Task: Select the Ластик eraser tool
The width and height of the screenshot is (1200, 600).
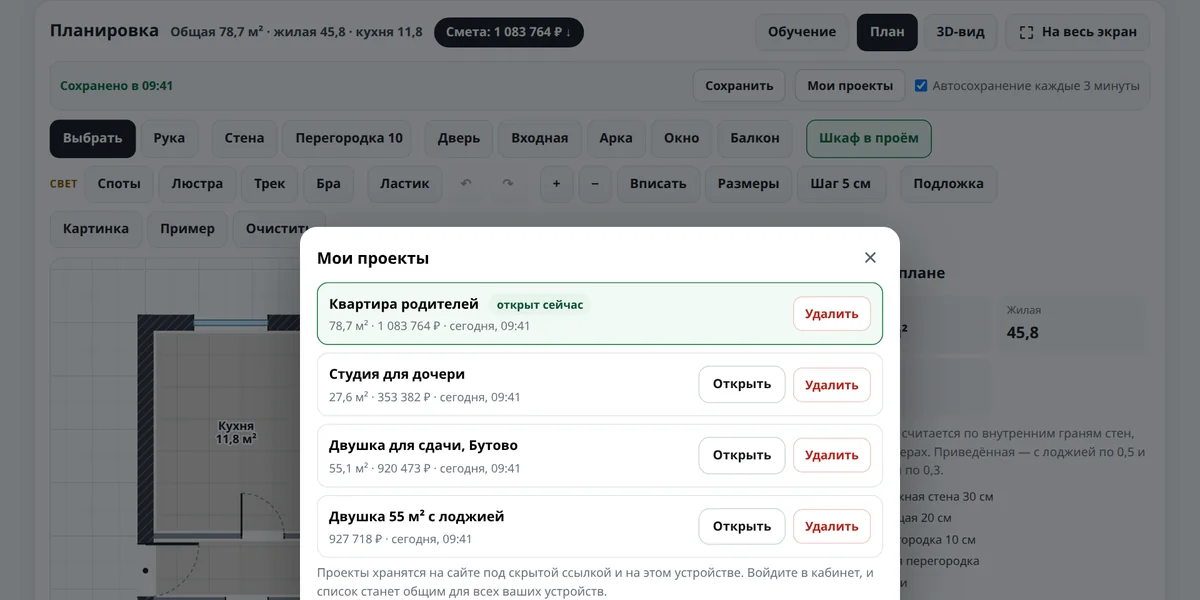Action: [405, 184]
